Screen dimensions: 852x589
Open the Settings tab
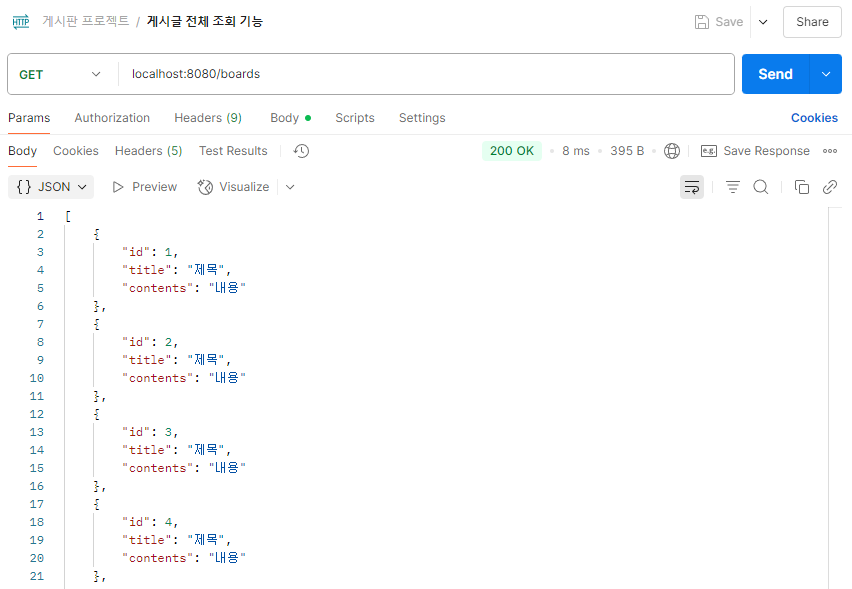coord(422,118)
